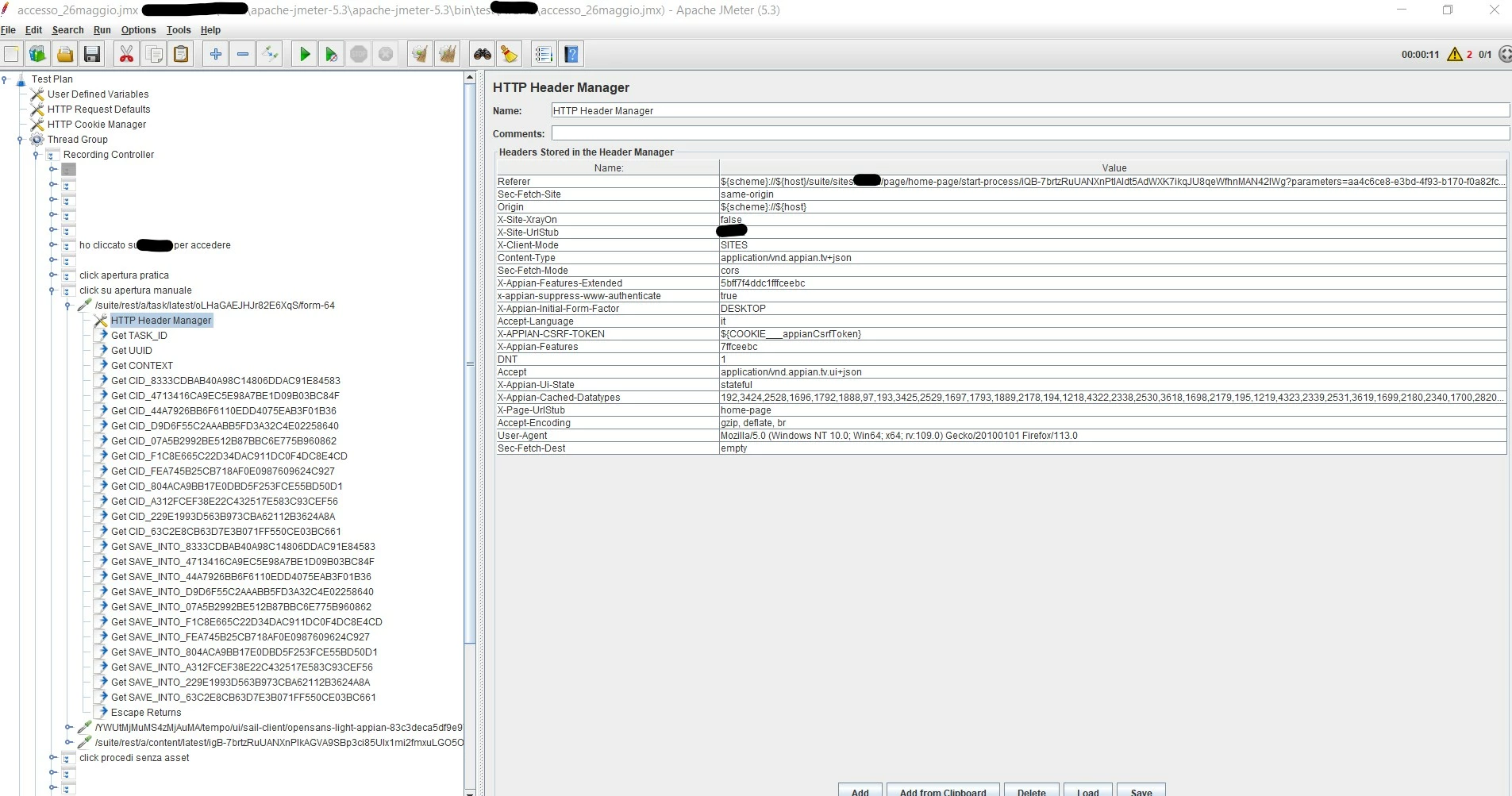The width and height of the screenshot is (1512, 796).
Task: Collapse the Thread Group node
Action: tap(21, 140)
